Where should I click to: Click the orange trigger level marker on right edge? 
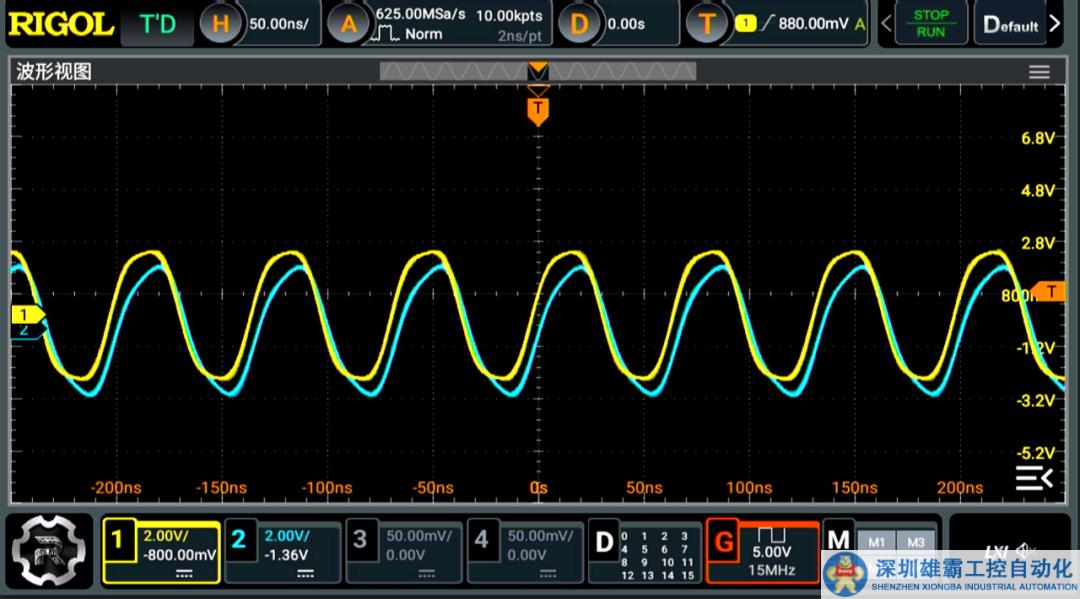pyautogui.click(x=1050, y=291)
